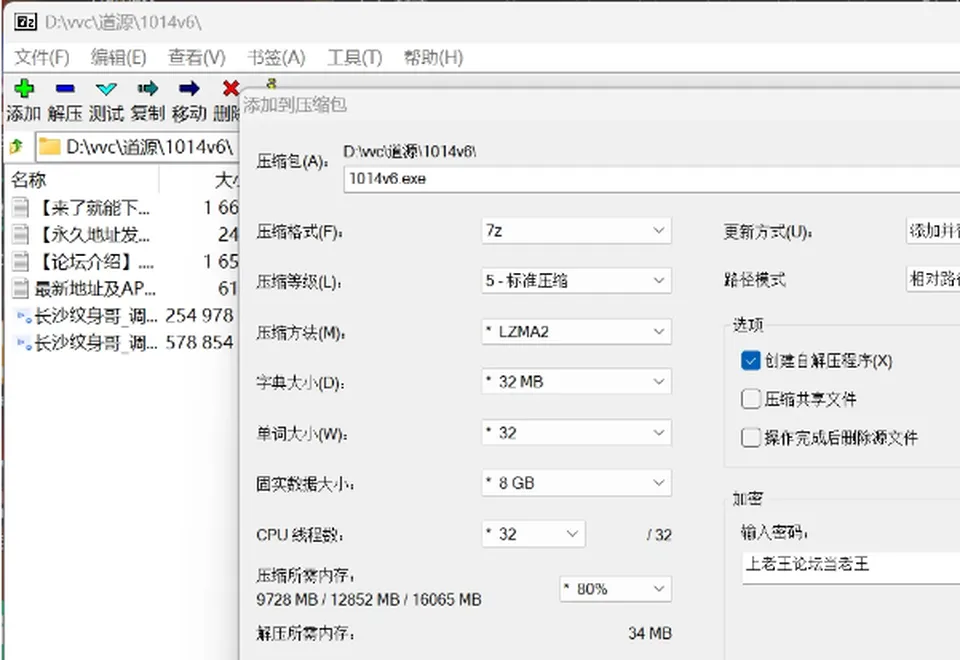Enable the 压缩共享文件 checkbox
The width and height of the screenshot is (960, 660).
[750, 399]
